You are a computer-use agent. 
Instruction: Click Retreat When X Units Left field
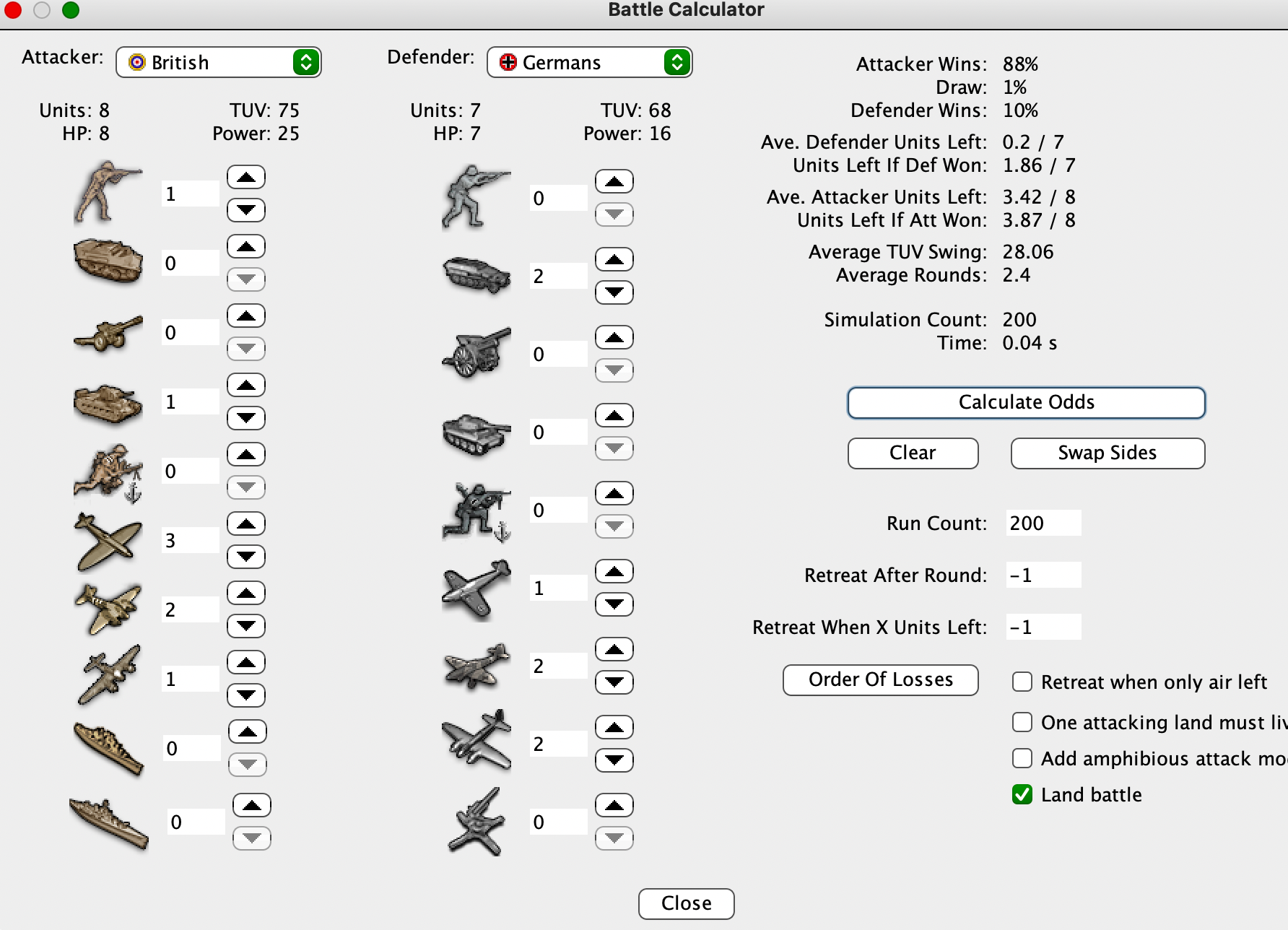click(x=1043, y=627)
